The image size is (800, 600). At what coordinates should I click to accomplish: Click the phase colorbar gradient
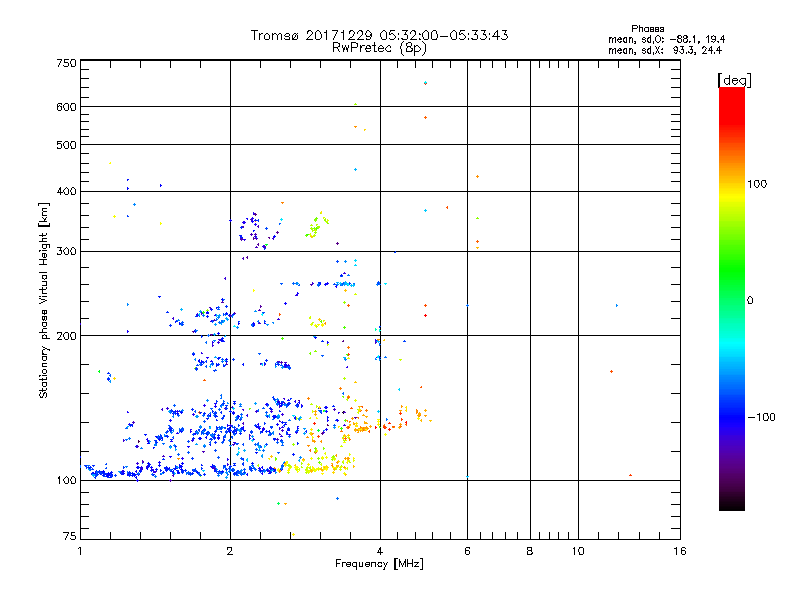click(x=732, y=299)
